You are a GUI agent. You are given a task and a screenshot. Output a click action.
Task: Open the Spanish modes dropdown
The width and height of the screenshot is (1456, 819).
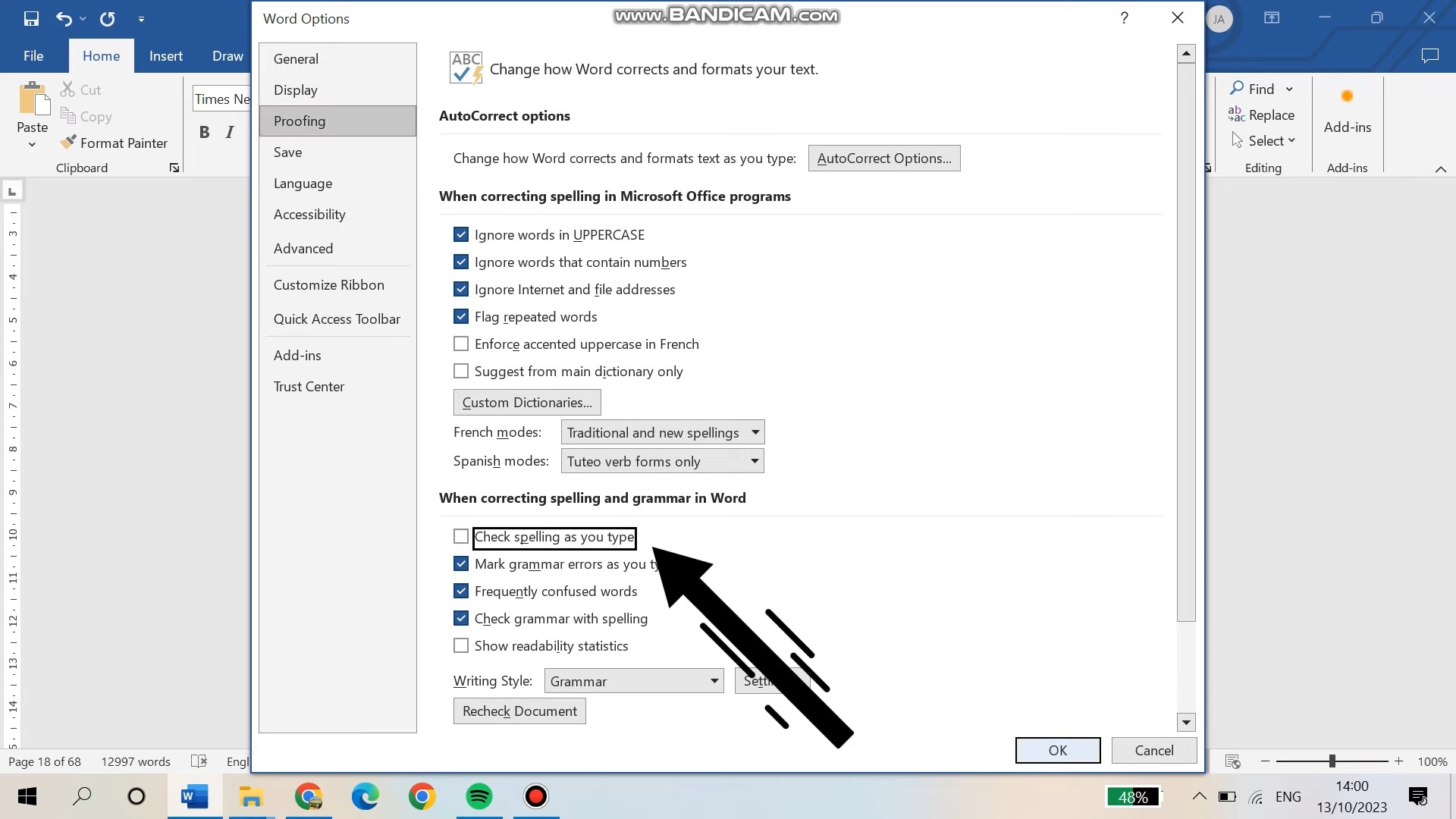click(x=662, y=461)
